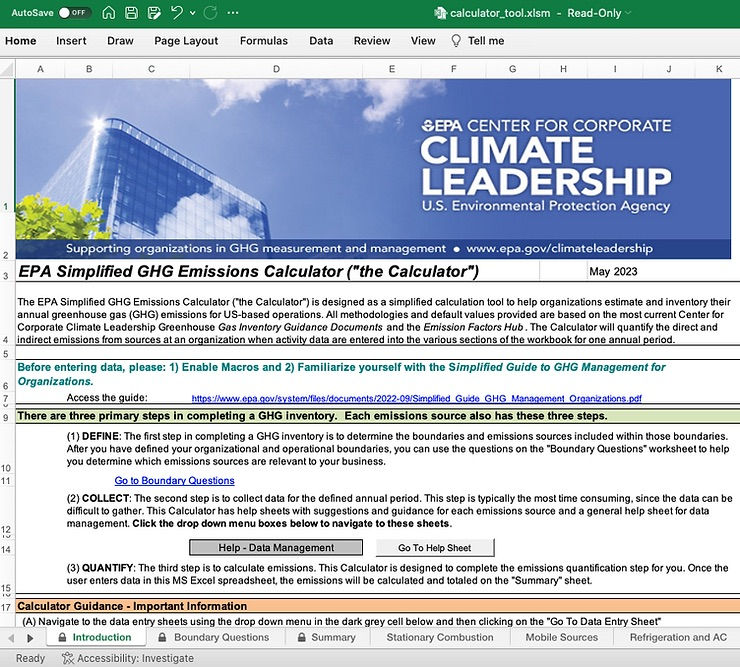This screenshot has height=667, width=740.
Task: Select column K header
Action: point(719,69)
